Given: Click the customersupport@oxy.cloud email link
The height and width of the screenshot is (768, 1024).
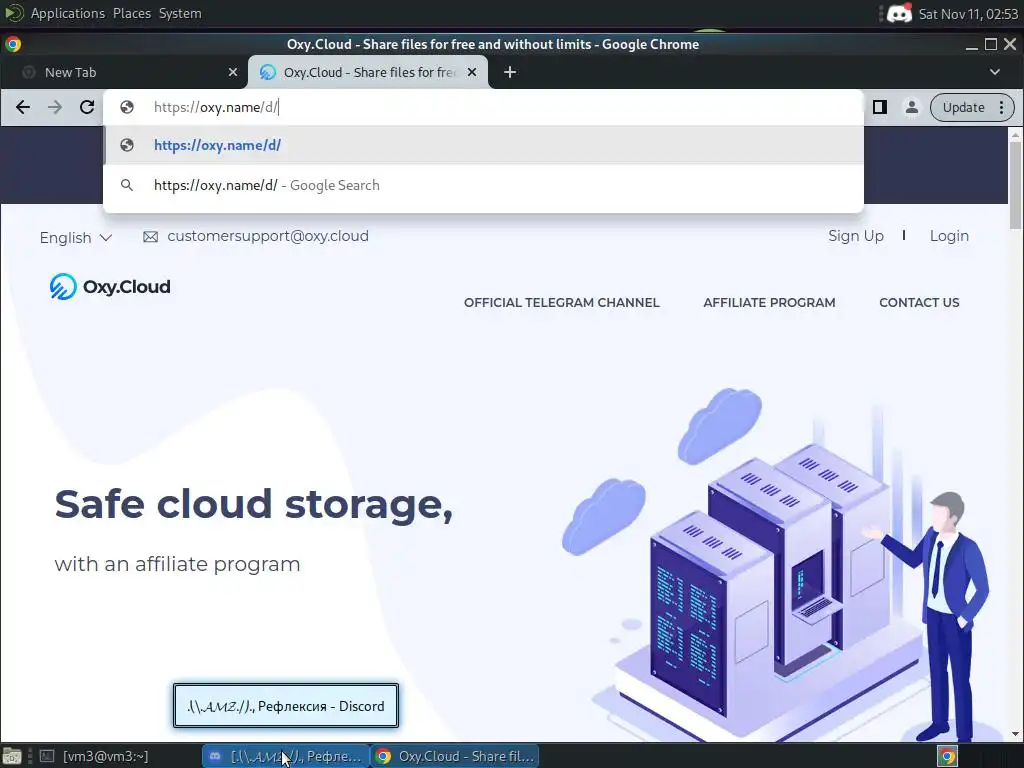Looking at the screenshot, I should pos(268,236).
